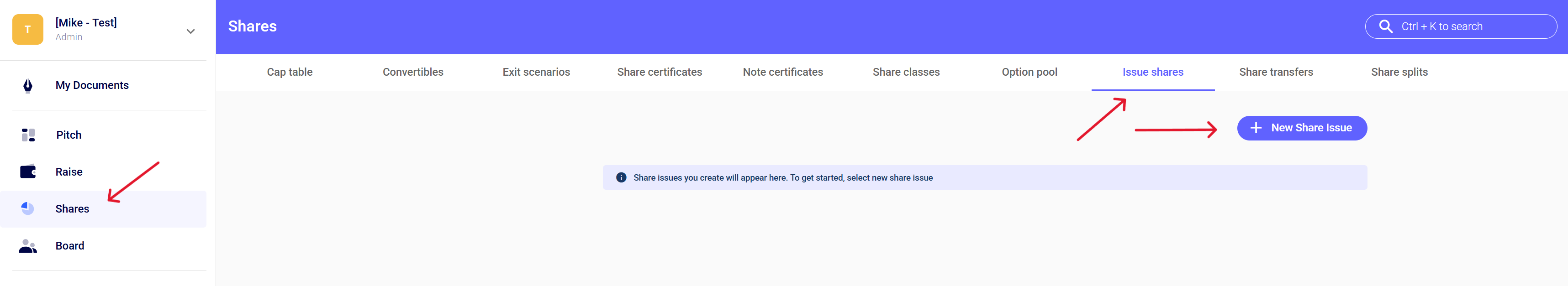Click the My Documents pen icon
1568x286 pixels.
coord(27,86)
